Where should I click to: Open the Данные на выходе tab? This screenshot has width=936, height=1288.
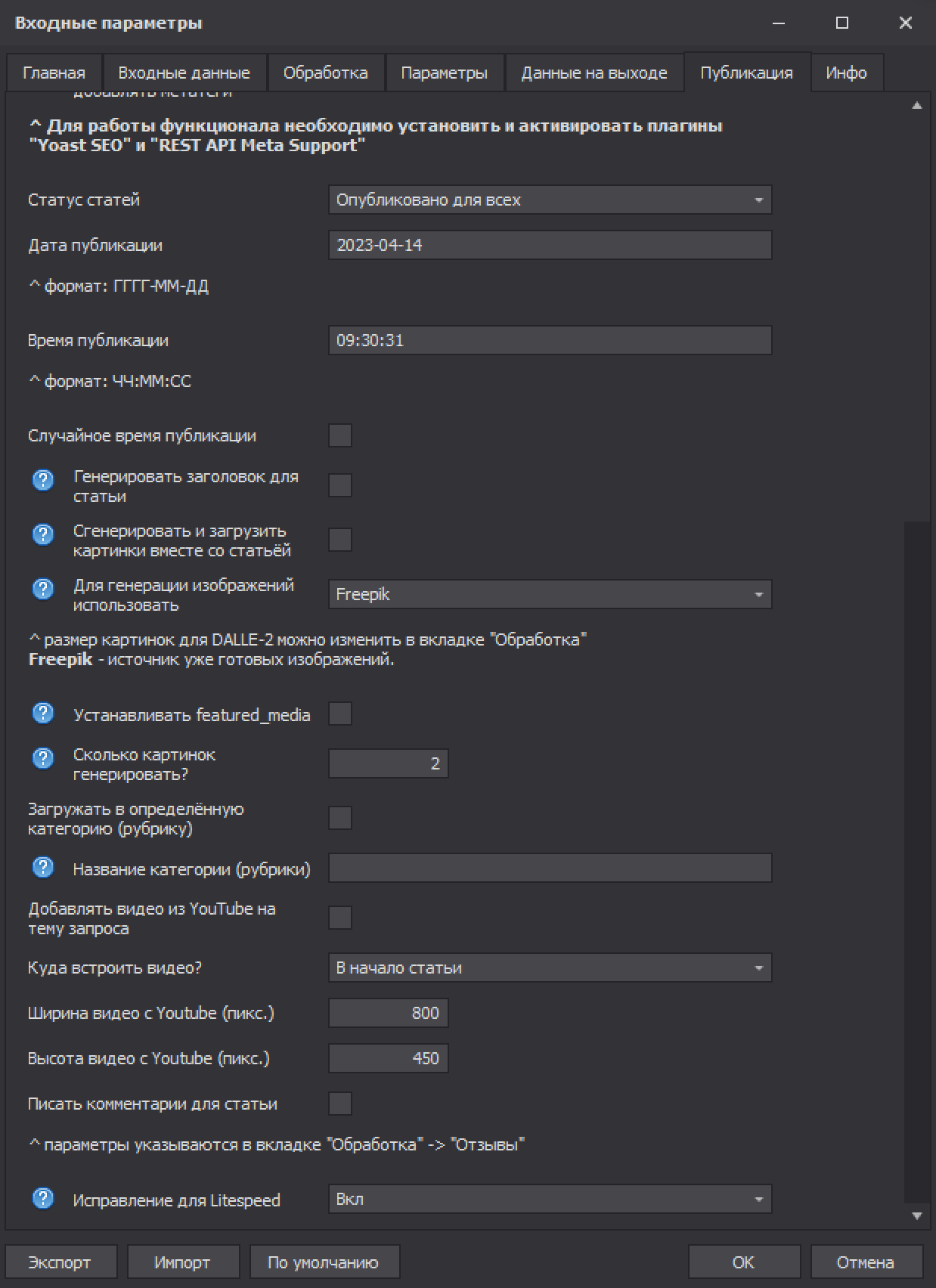click(x=594, y=73)
